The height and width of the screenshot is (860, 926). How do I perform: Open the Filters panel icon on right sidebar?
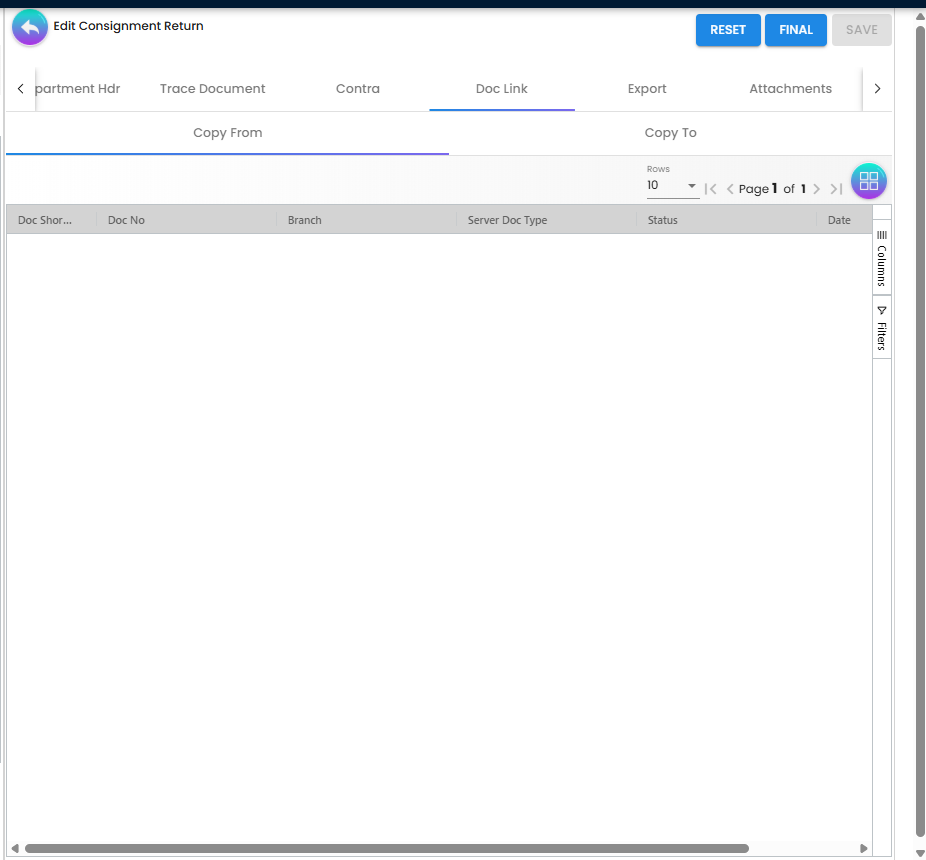881,330
